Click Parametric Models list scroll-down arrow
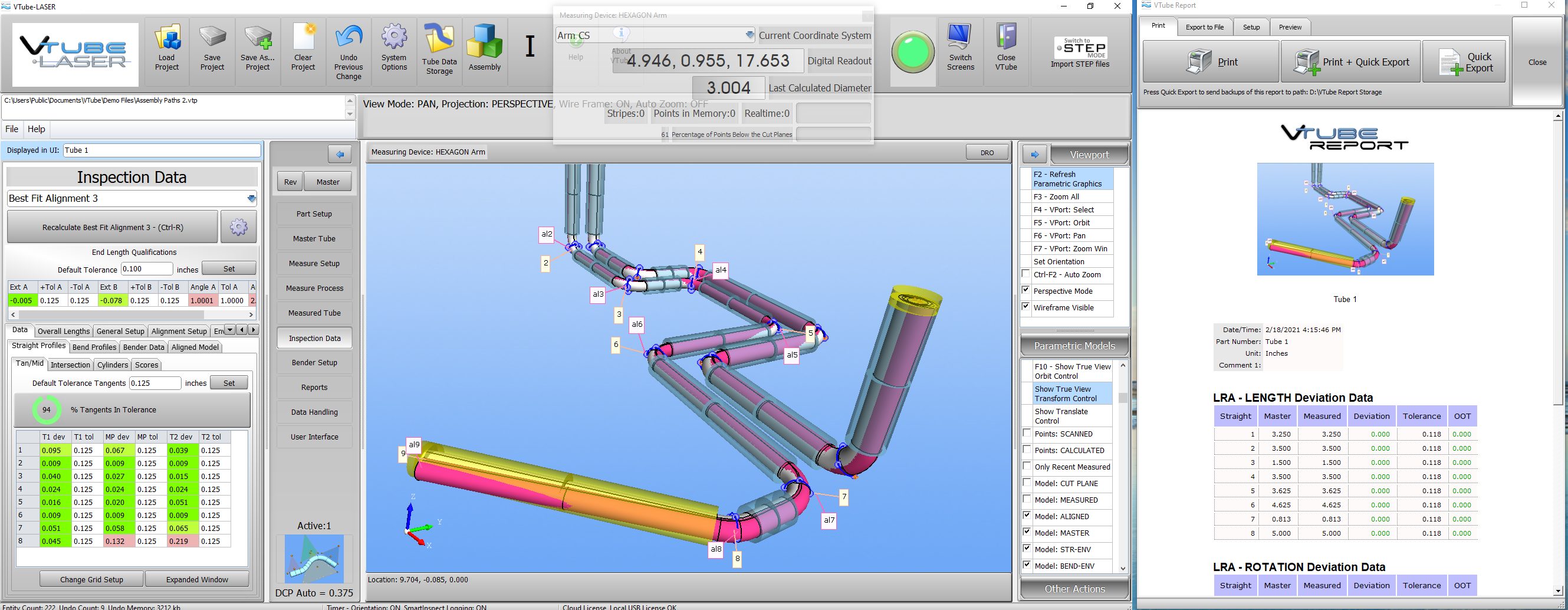This screenshot has width=1568, height=610. pyautogui.click(x=1123, y=569)
